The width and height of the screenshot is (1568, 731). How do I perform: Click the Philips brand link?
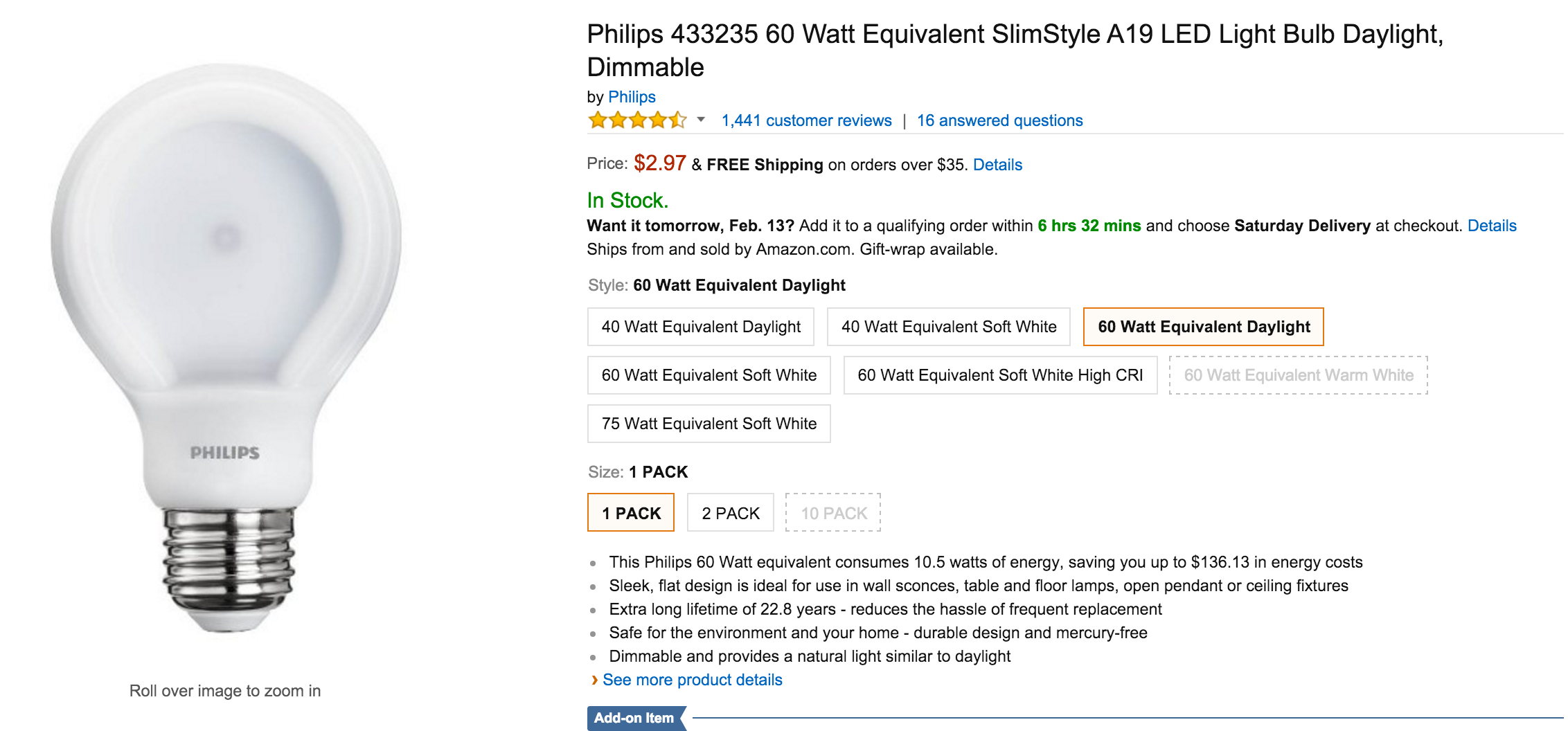point(632,97)
